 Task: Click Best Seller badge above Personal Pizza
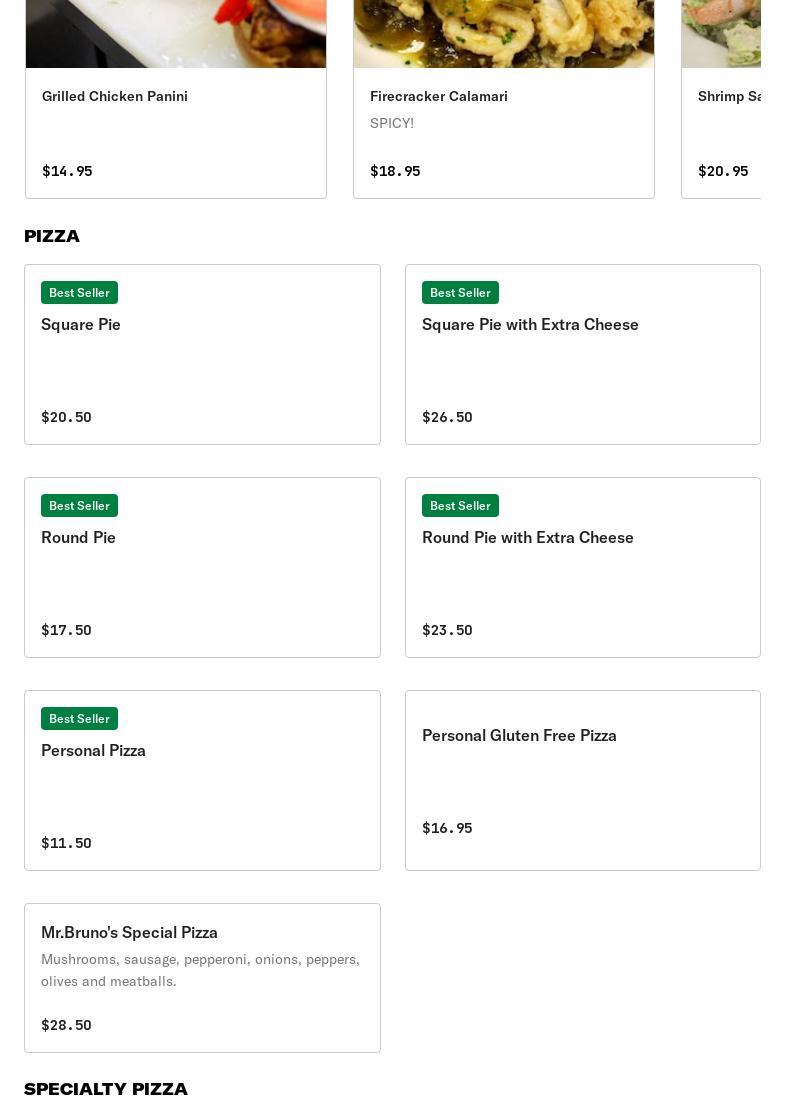79,718
